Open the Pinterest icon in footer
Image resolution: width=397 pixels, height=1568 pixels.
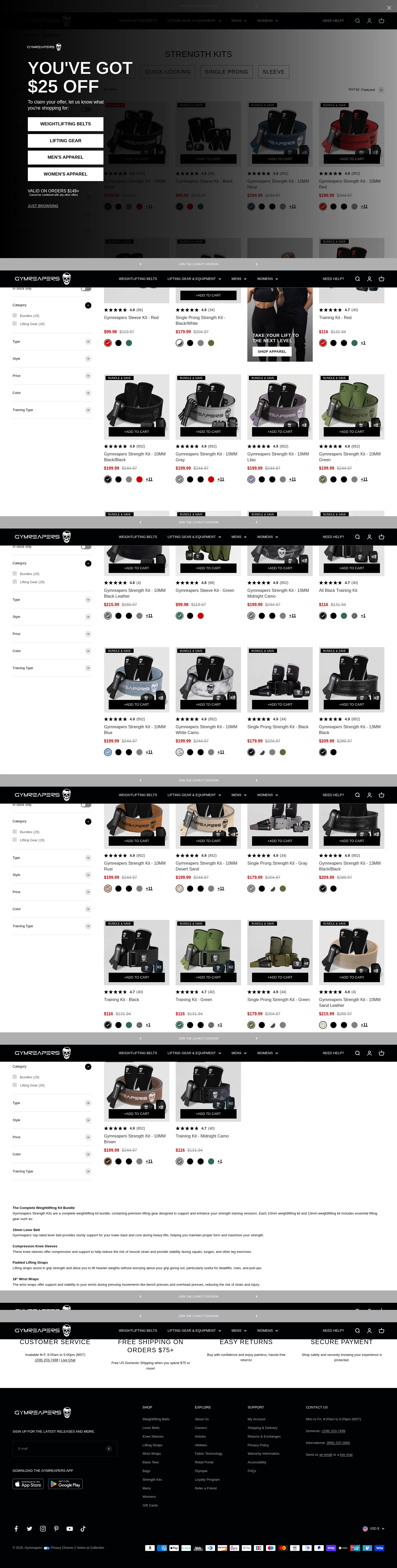[x=56, y=1528]
